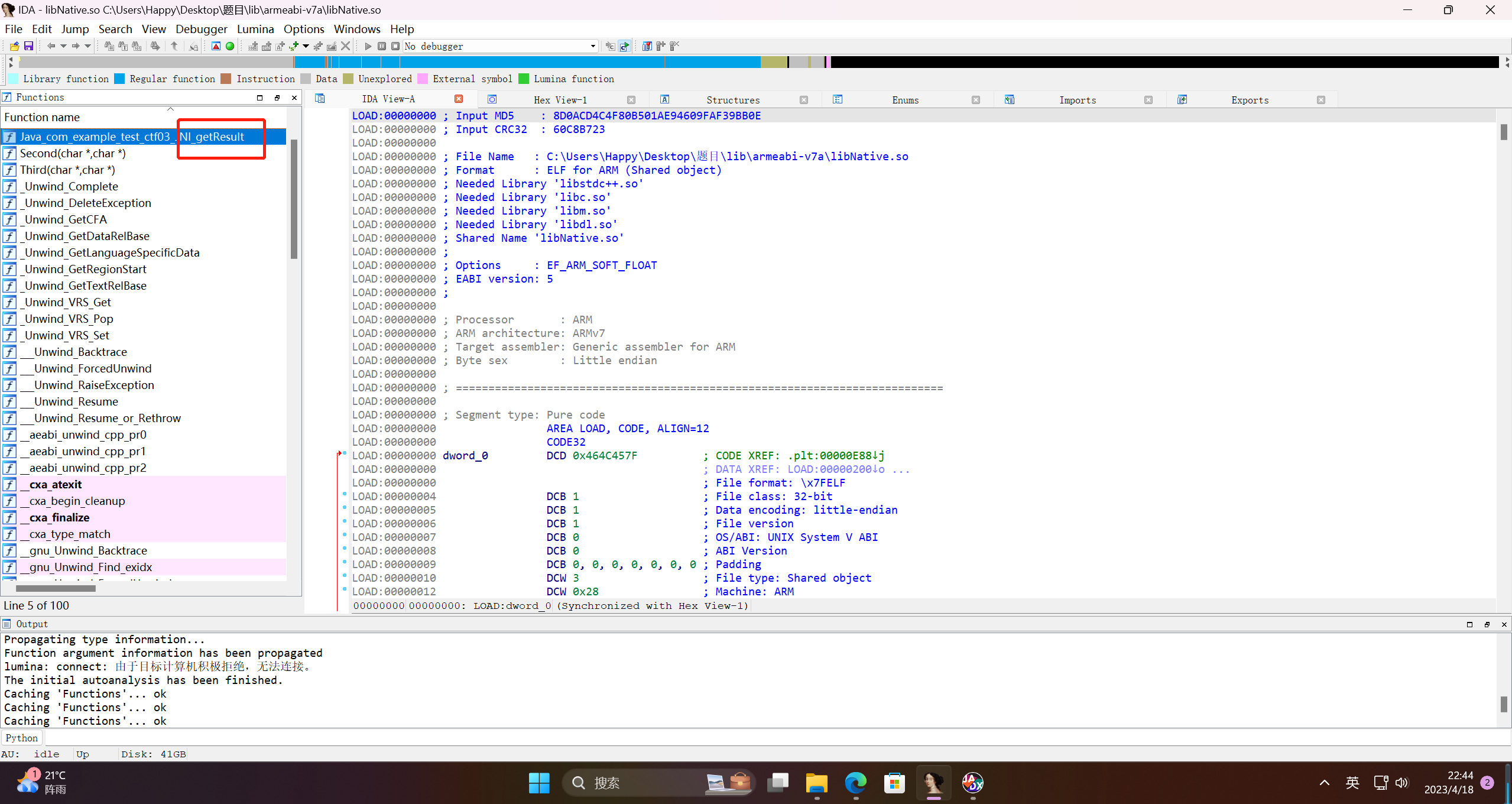
Task: Open the Jump menu
Action: (x=75, y=29)
